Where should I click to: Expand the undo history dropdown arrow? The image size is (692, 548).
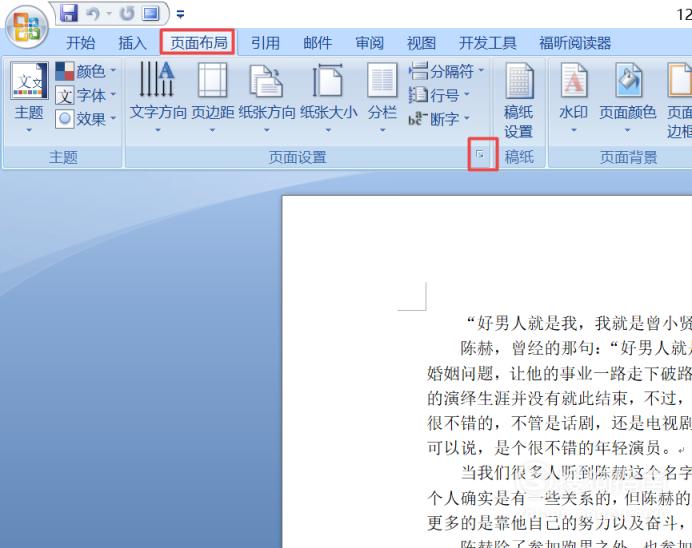(109, 14)
